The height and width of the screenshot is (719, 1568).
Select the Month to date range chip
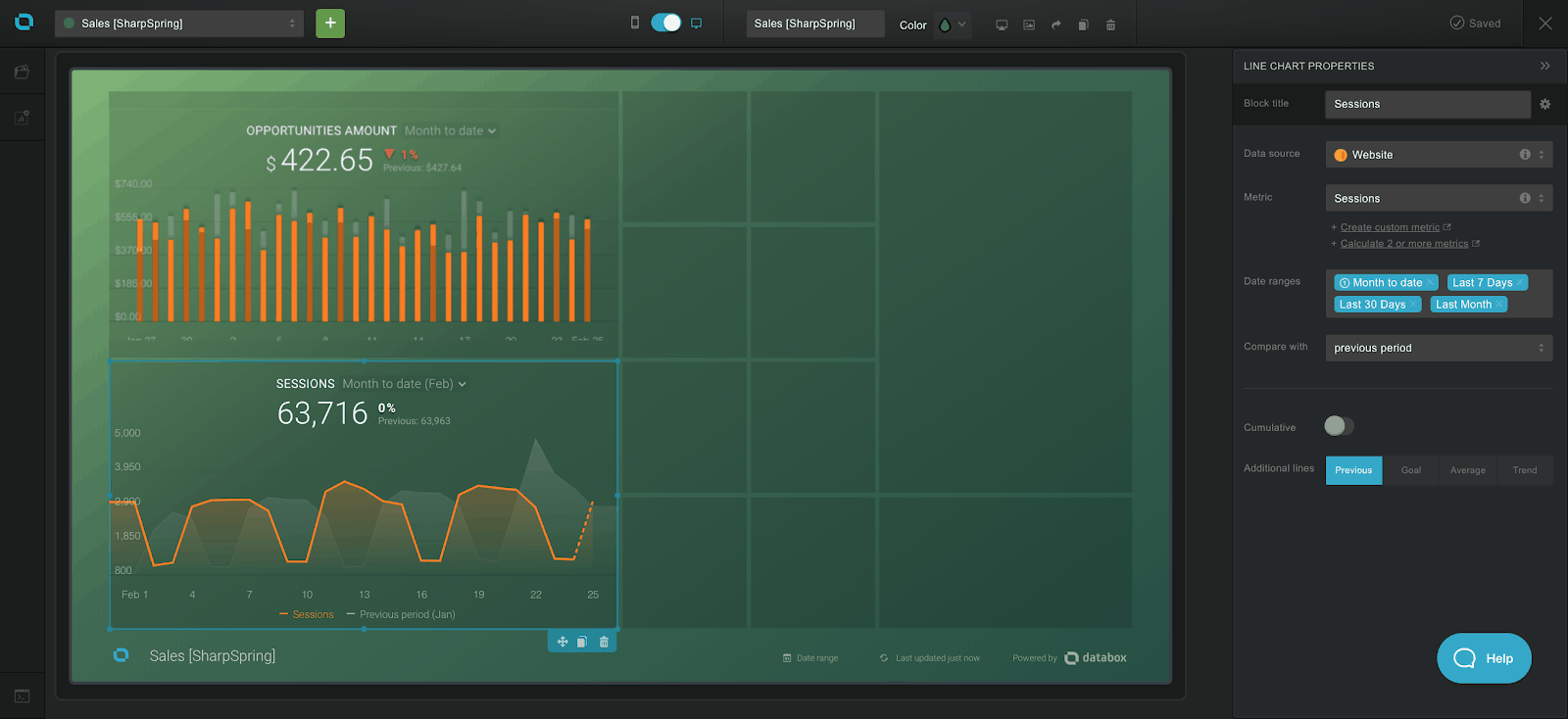1386,282
